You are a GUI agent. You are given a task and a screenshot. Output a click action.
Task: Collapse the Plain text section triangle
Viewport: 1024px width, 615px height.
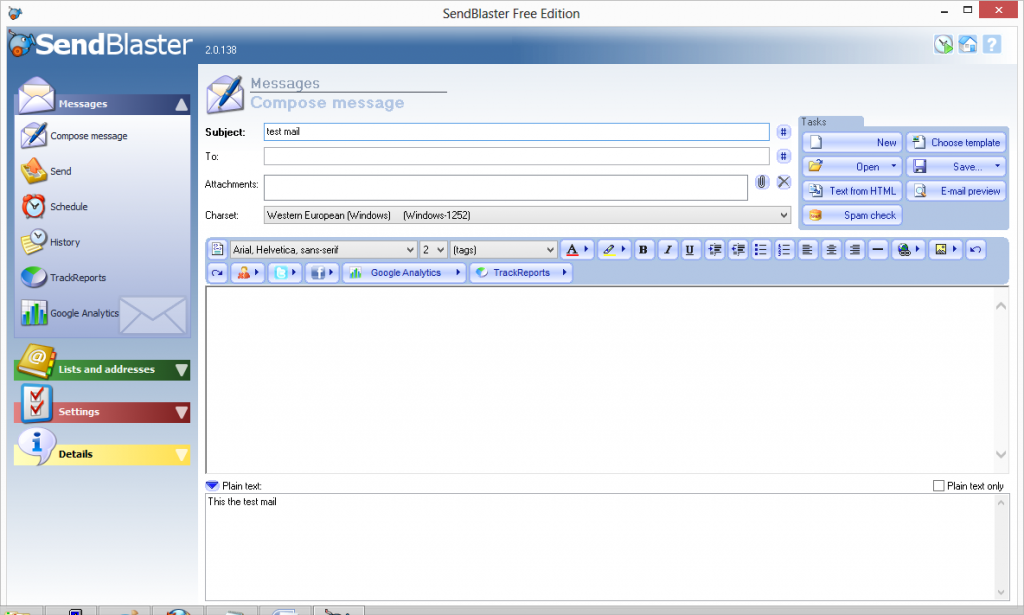click(x=212, y=486)
